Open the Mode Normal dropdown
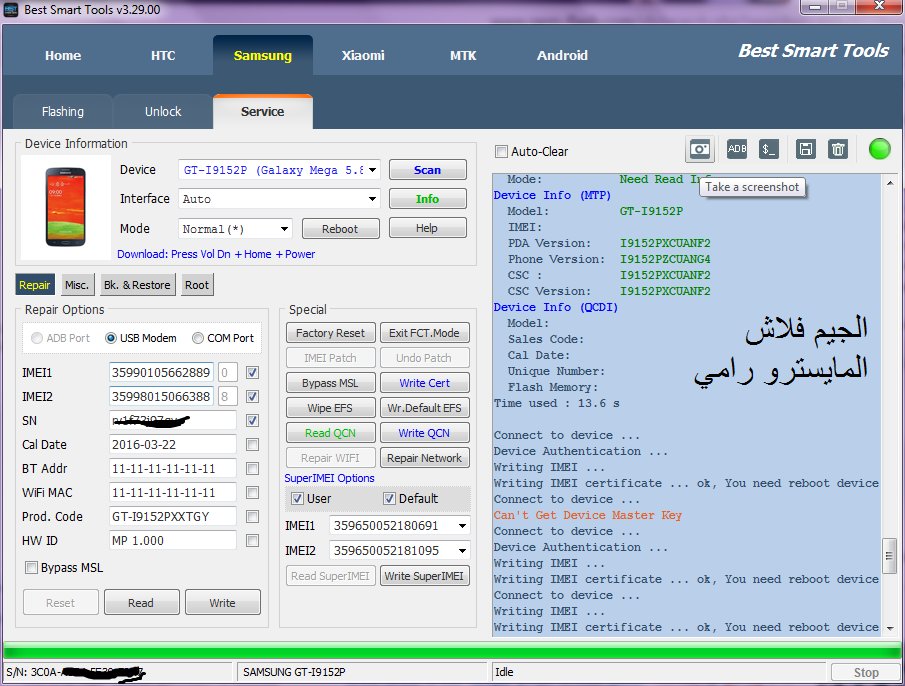 [x=285, y=229]
